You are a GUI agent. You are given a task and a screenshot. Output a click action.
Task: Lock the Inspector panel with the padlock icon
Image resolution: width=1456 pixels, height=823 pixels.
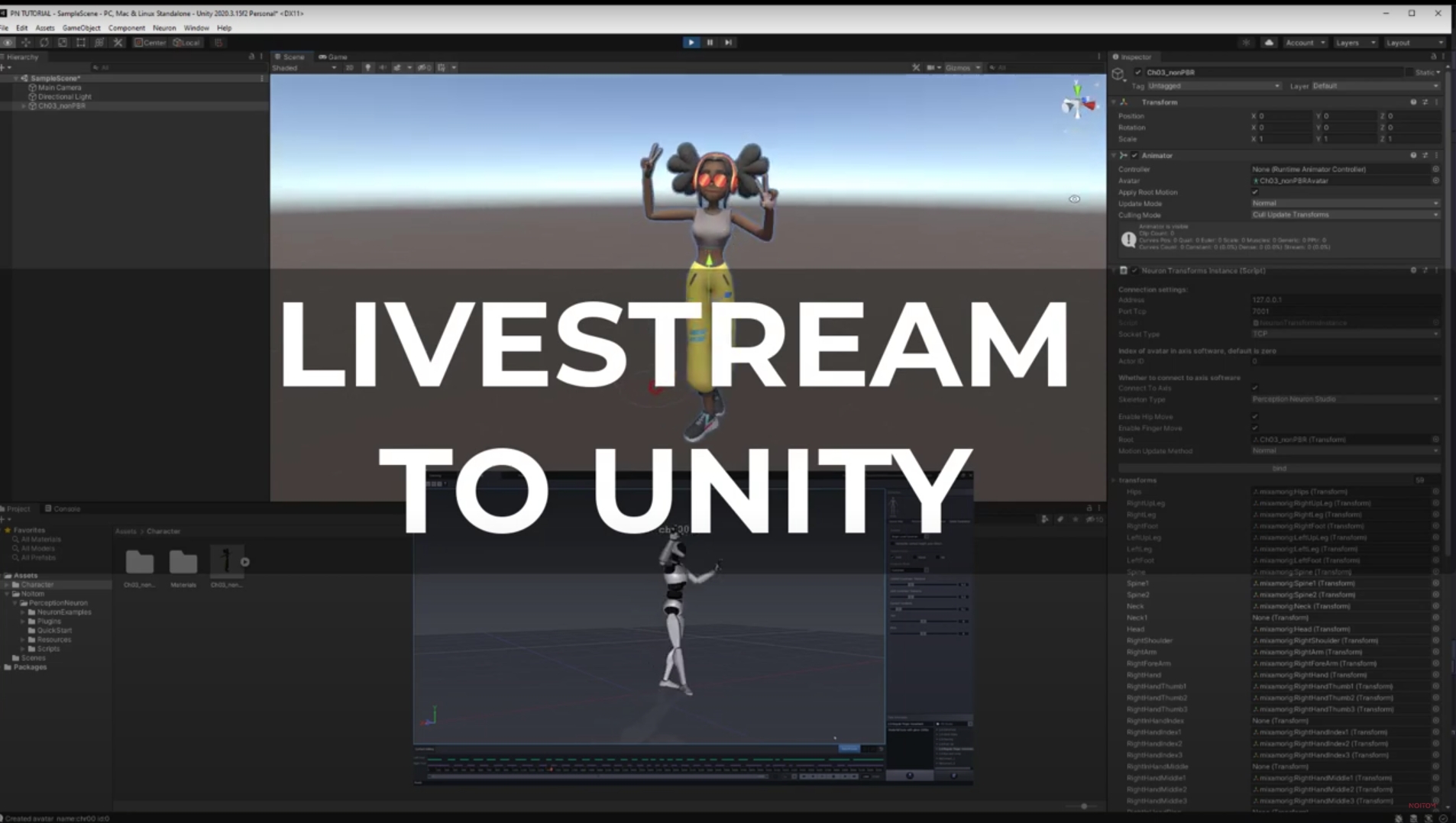[1433, 56]
